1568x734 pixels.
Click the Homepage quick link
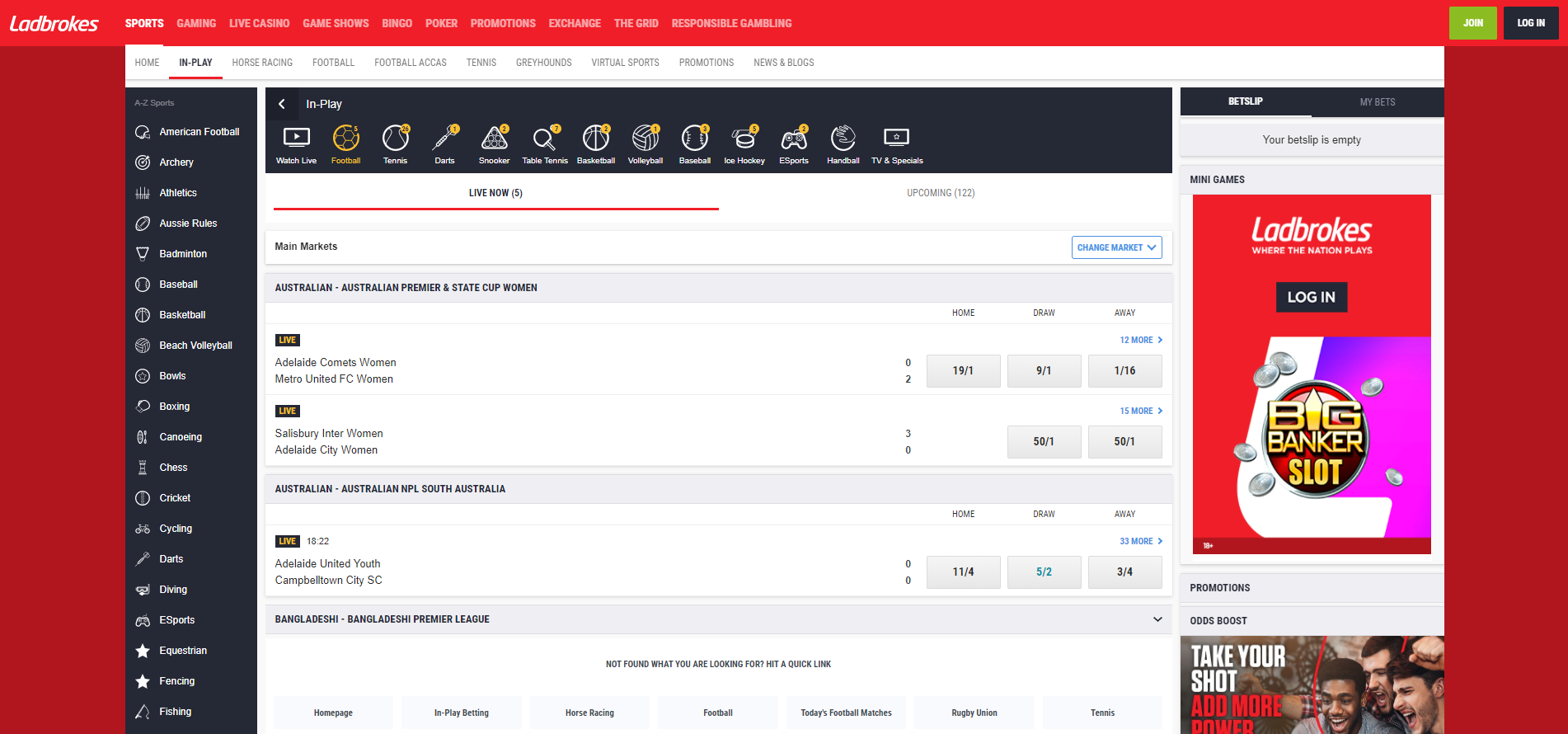coord(333,713)
